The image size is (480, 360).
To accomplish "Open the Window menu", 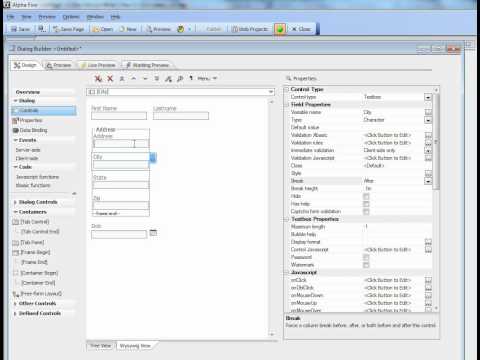I will point(95,17).
